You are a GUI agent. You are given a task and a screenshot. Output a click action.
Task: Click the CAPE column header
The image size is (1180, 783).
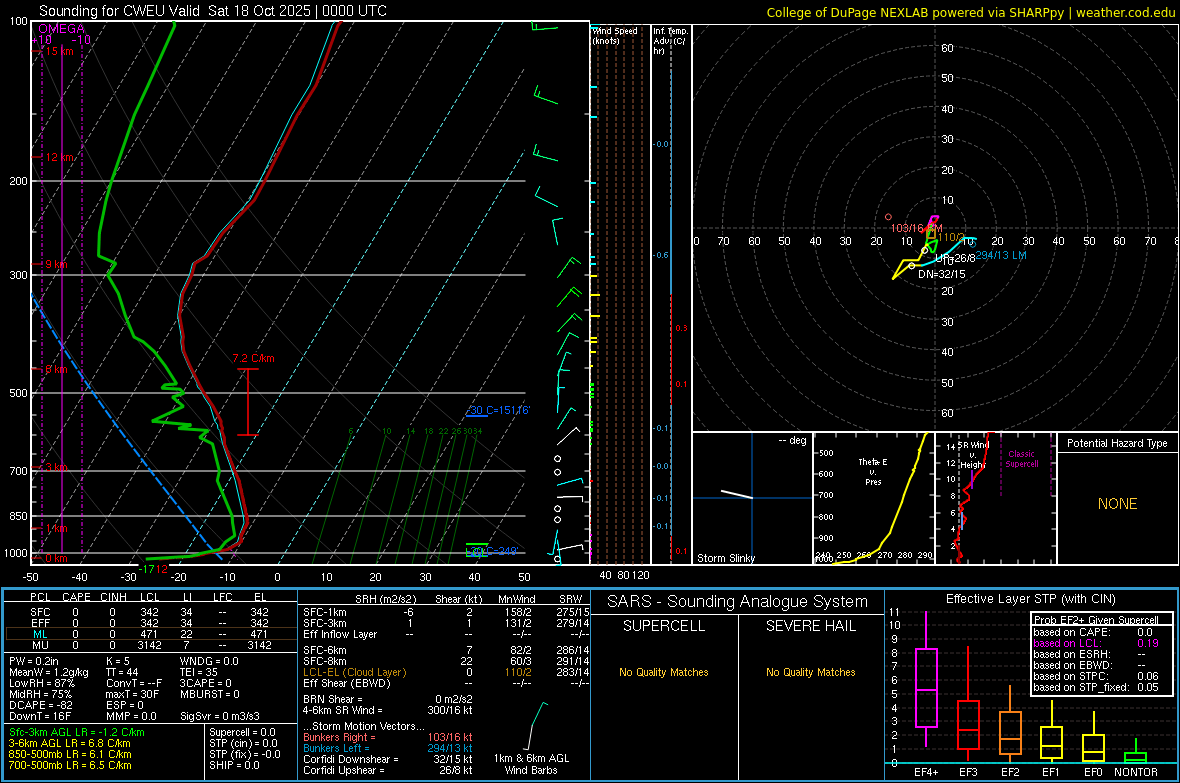pyautogui.click(x=76, y=597)
